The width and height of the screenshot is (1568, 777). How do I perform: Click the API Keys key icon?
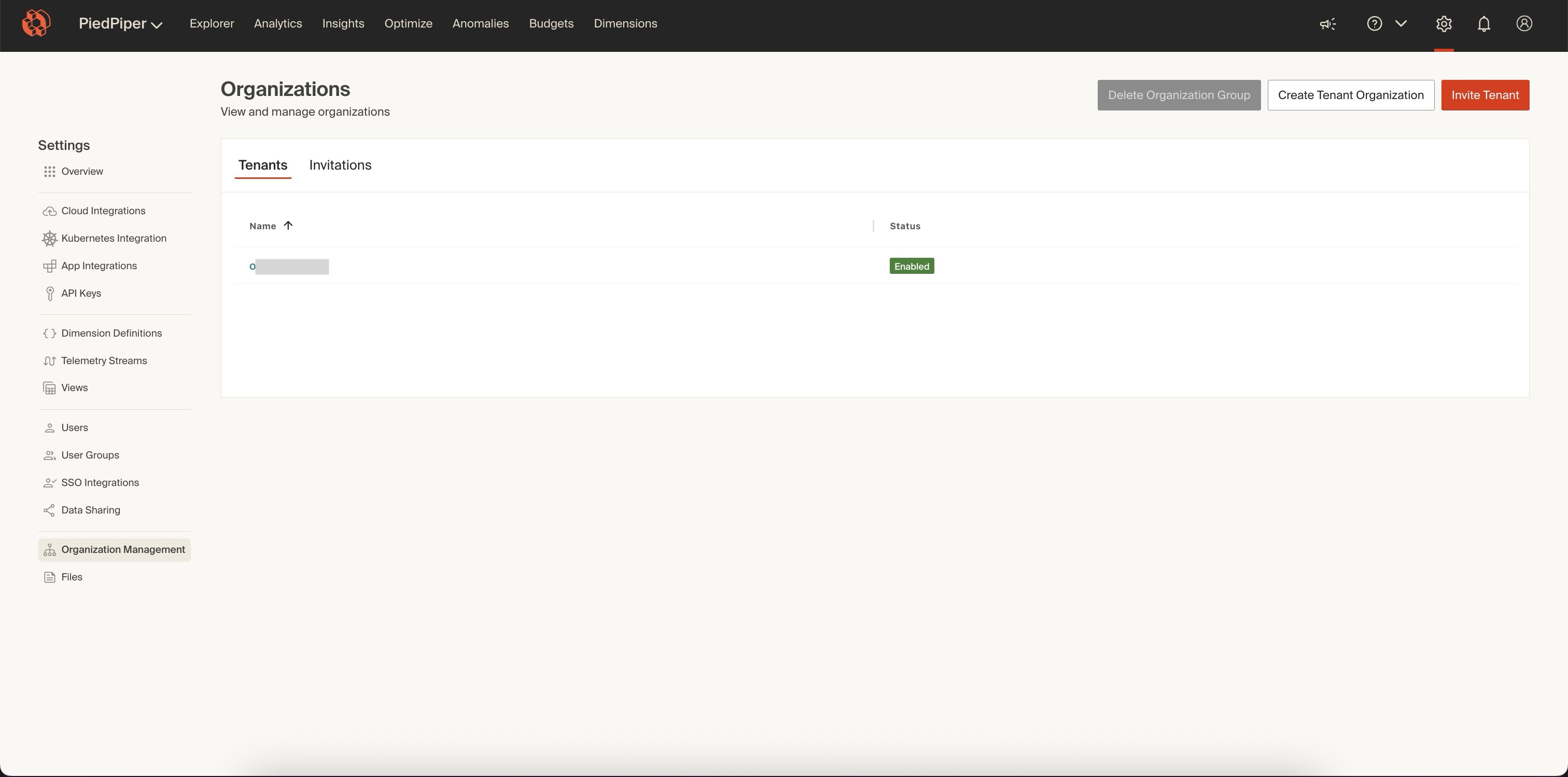click(x=50, y=294)
